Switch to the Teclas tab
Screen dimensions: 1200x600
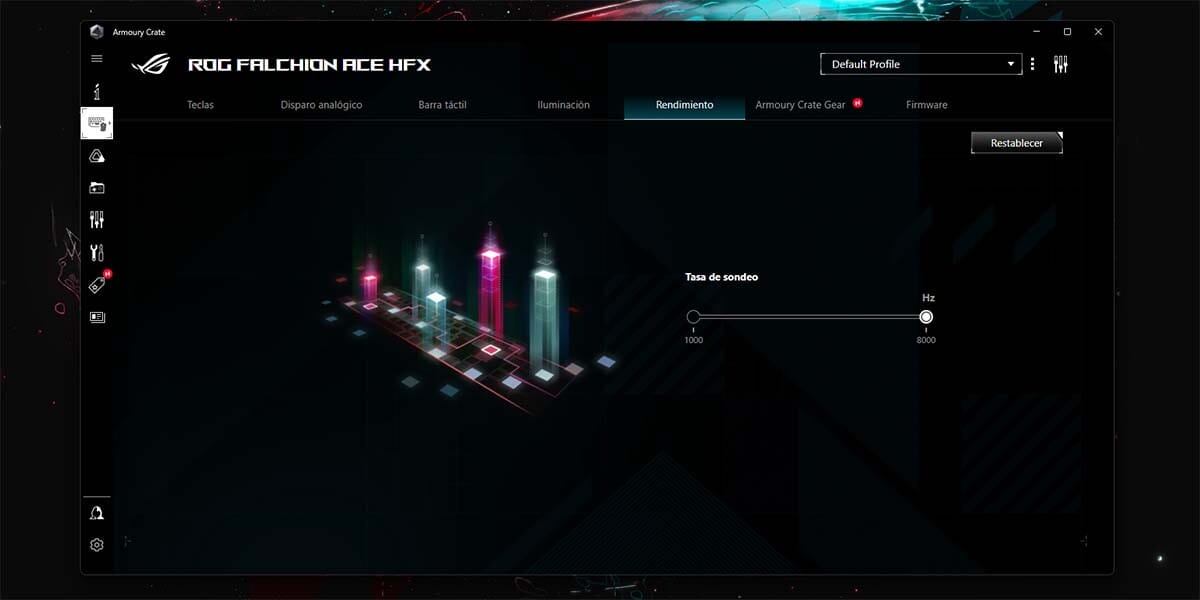pos(200,105)
